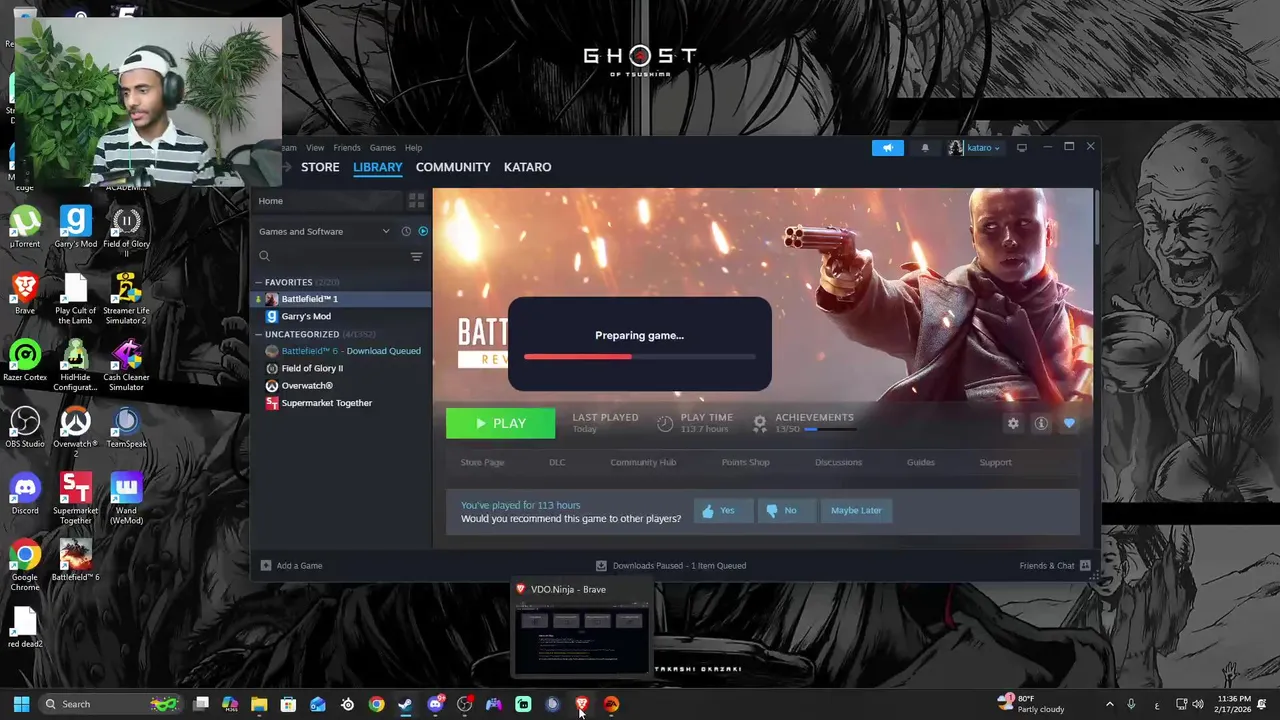The image size is (1280, 720).
Task: Click the Maybe Later button
Action: (x=856, y=511)
